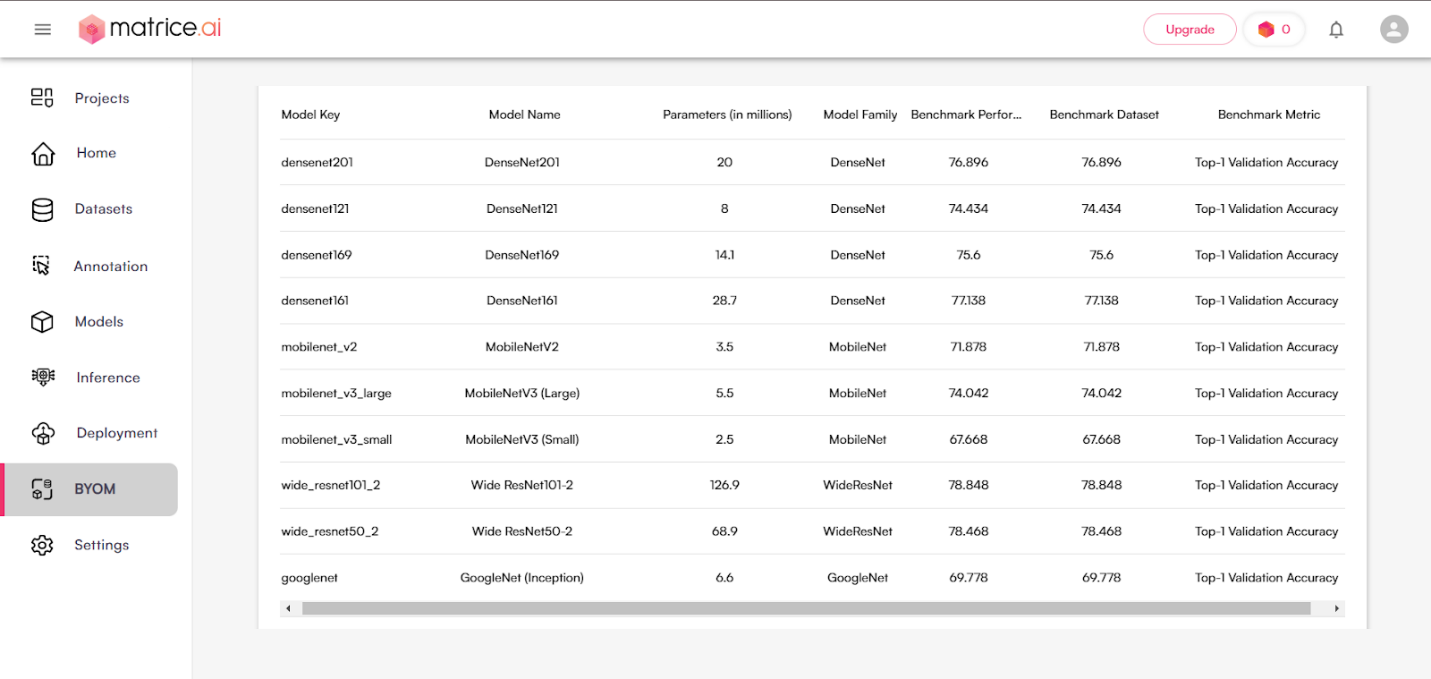Image resolution: width=1431 pixels, height=679 pixels.
Task: Click the 126.9 parameters value
Action: (725, 485)
